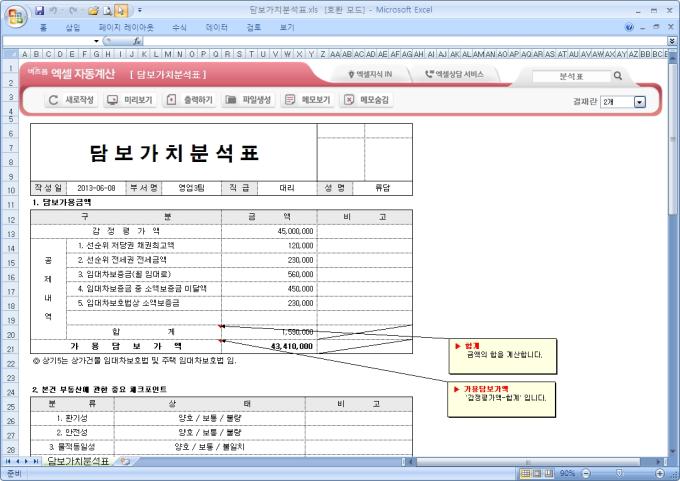Click the horizontal scrollbar
Screen dimensions: 680x481
coord(527,461)
